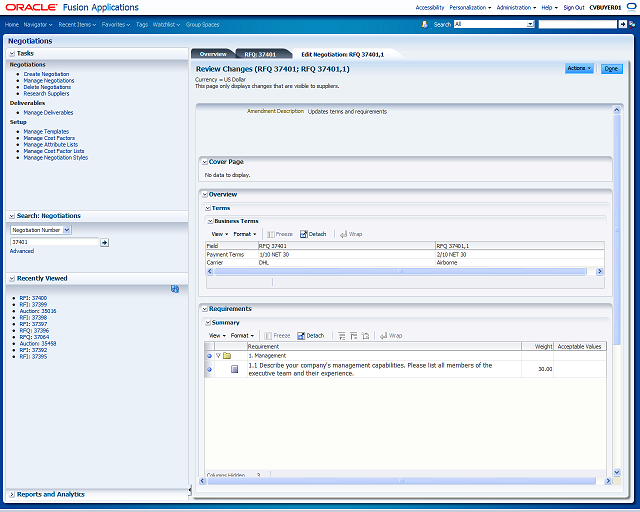Collapse the Summary subsection
640x512 pixels.
(x=208, y=323)
